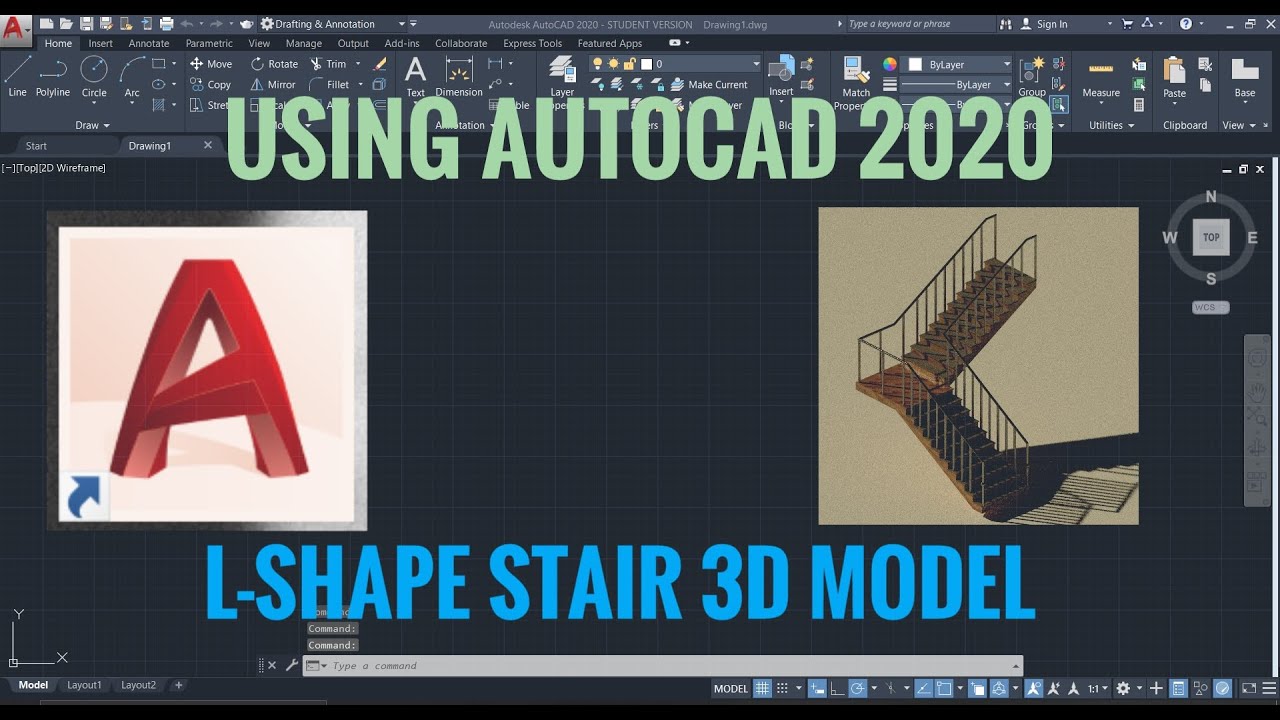Open the ByLayer color dropdown

coord(958,64)
